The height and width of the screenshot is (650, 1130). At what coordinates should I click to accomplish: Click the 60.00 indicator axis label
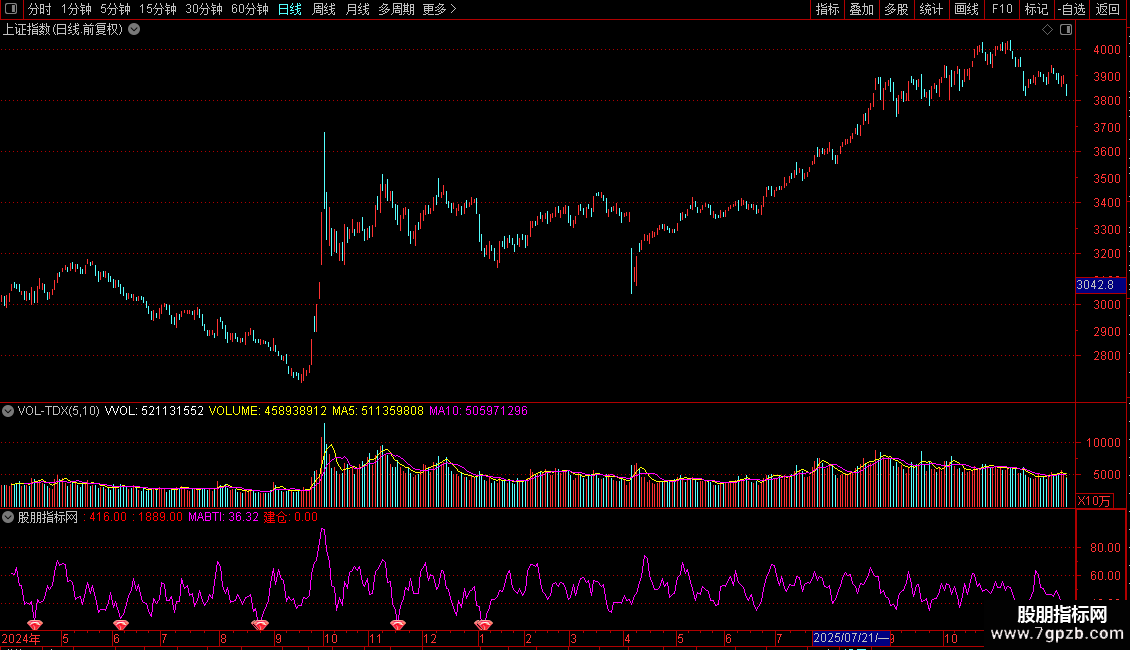pyautogui.click(x=1105, y=576)
